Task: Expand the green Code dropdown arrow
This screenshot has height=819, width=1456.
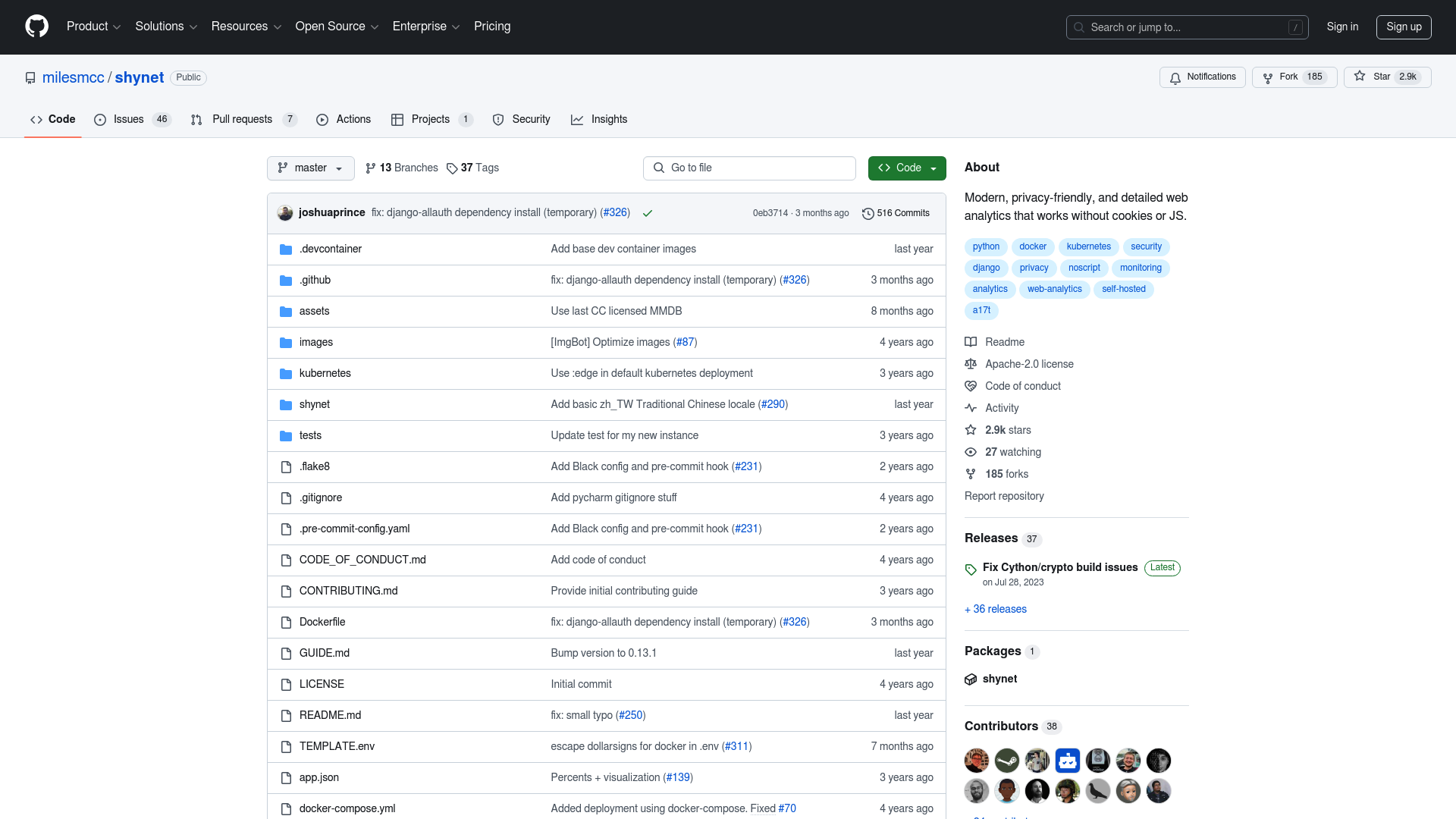Action: pos(934,168)
